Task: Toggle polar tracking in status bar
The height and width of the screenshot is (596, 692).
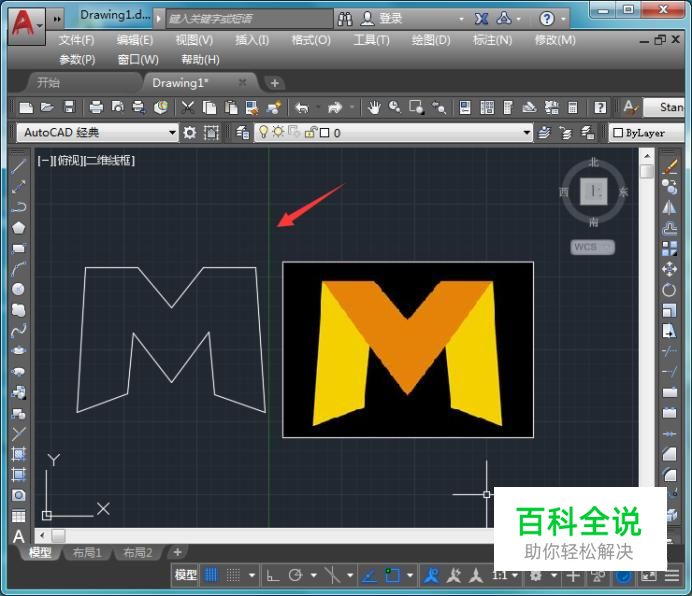Action: pyautogui.click(x=295, y=575)
